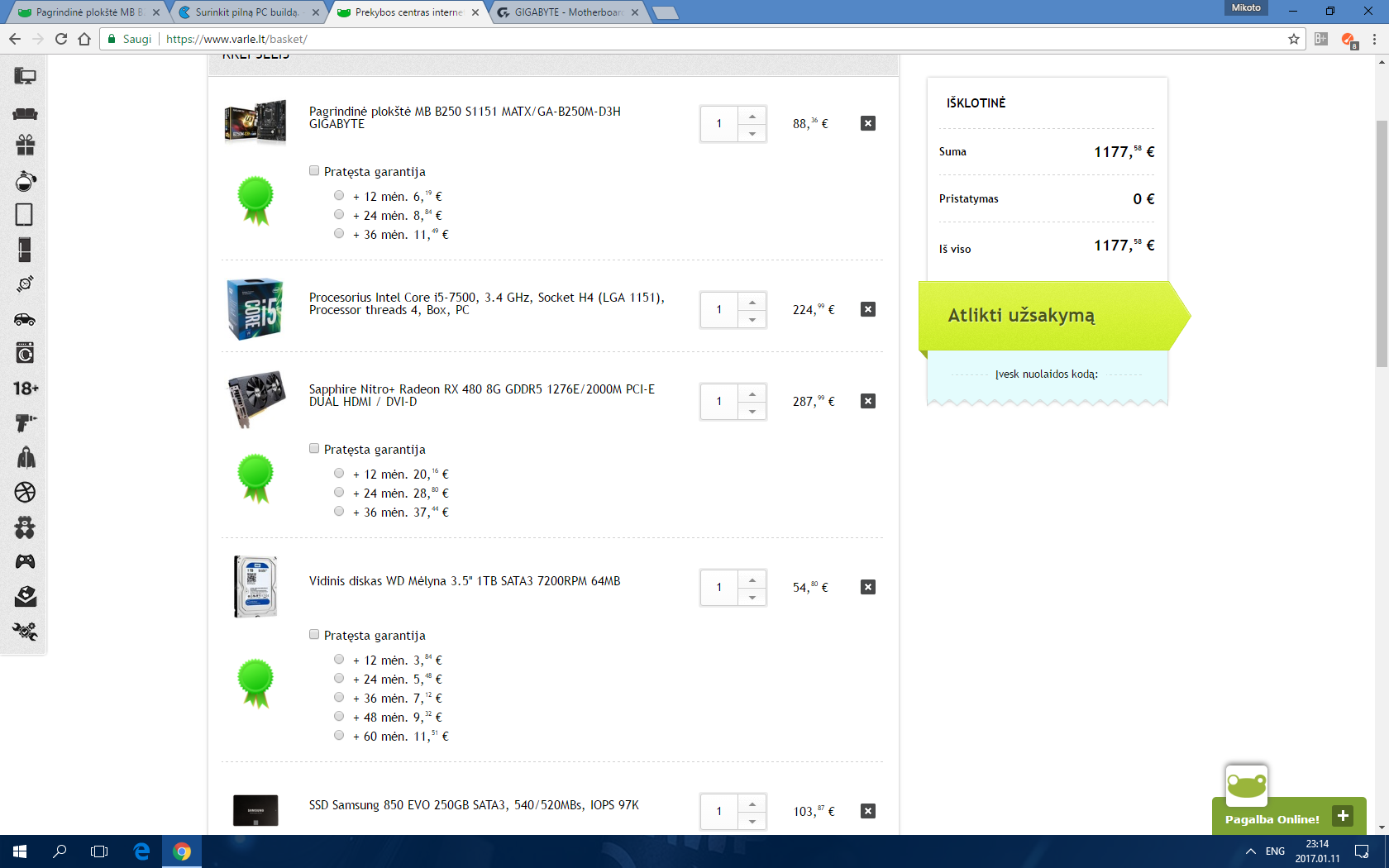The image size is (1389, 868).
Task: Open the car goods category icon
Action: click(25, 319)
